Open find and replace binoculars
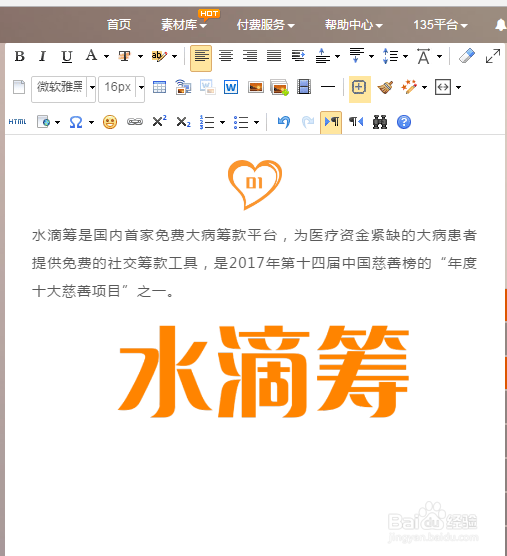Screen dimensions: 507x556 380,122
